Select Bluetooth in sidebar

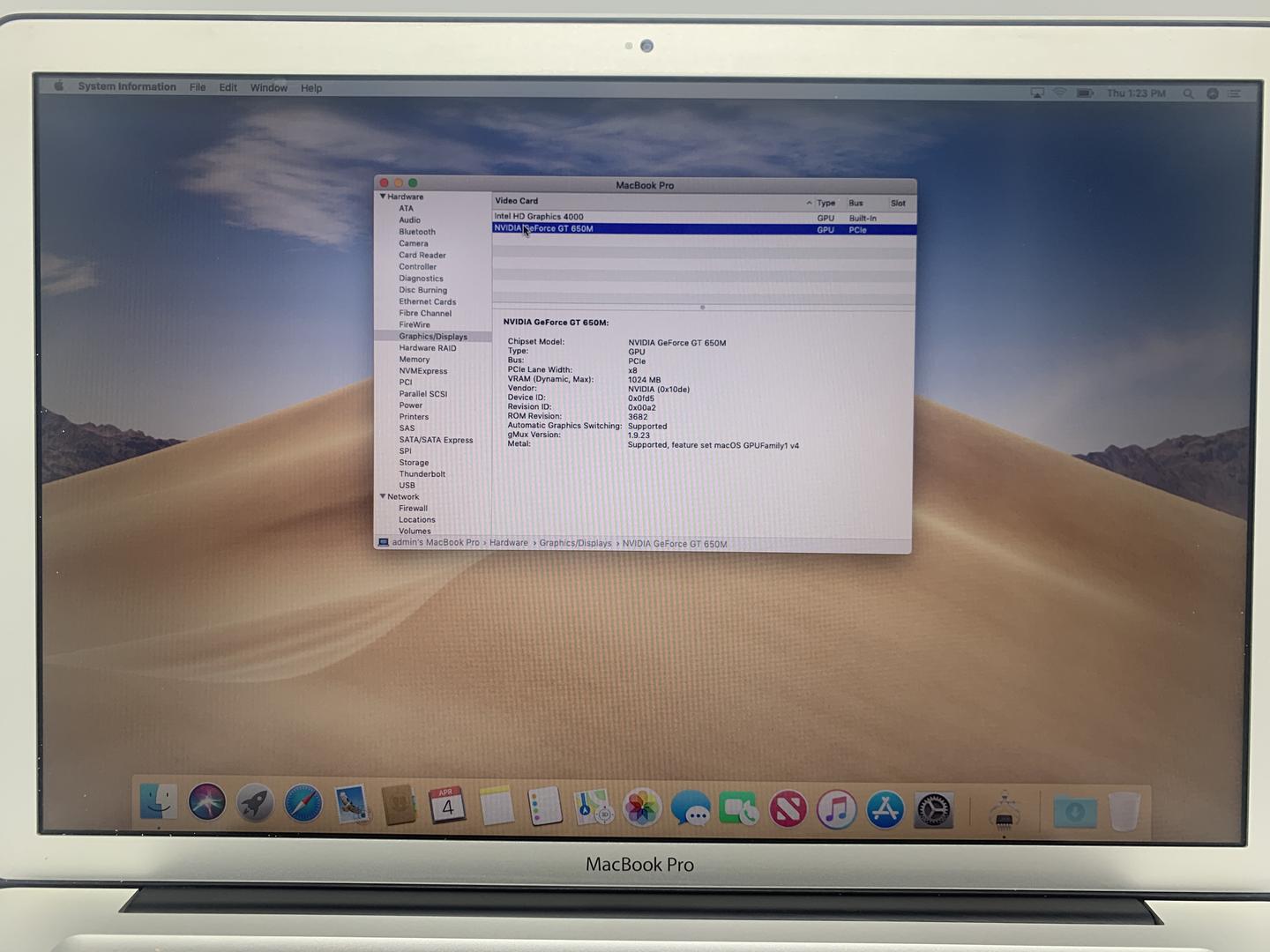tap(417, 232)
